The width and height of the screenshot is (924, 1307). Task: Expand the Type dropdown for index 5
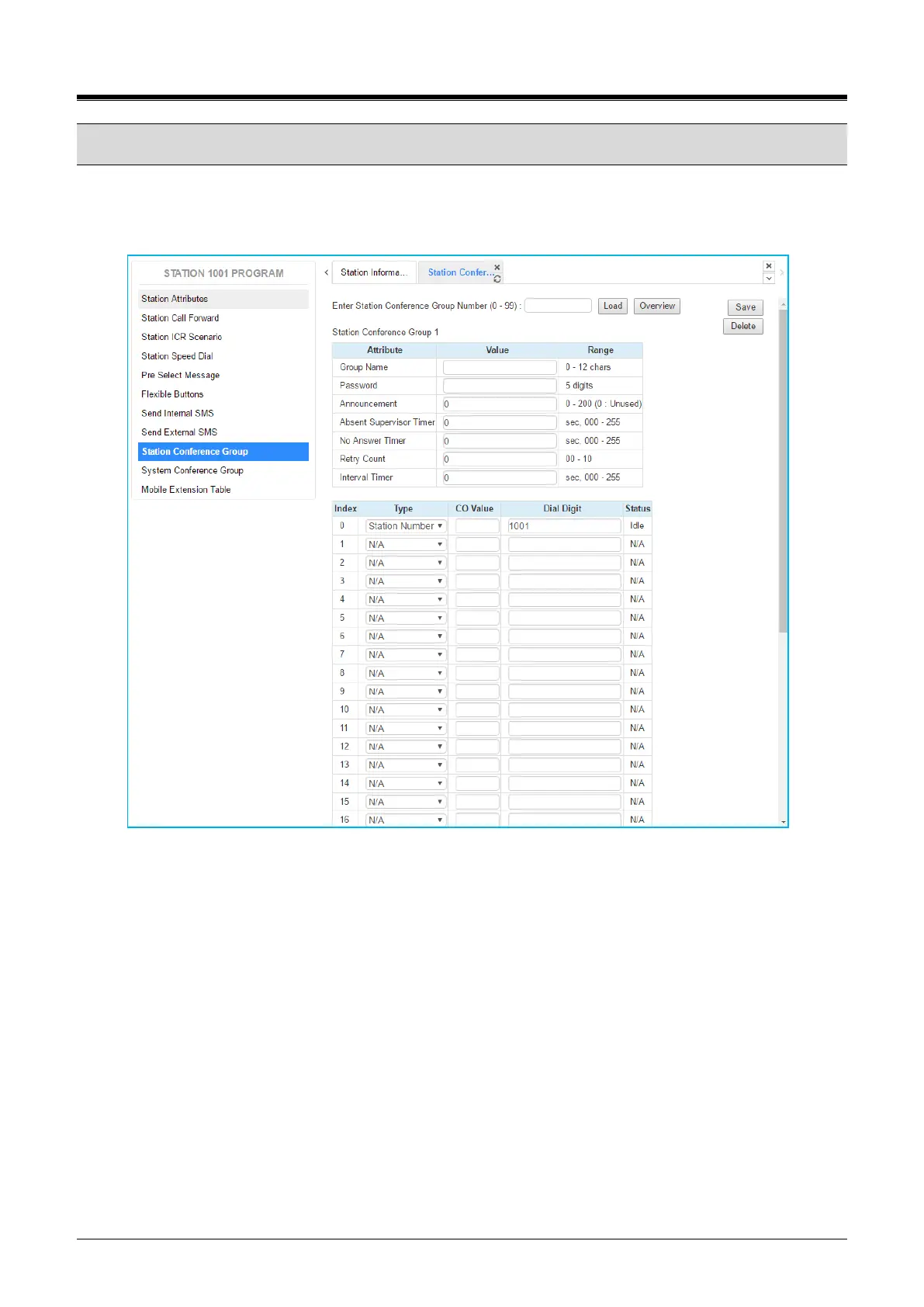click(406, 619)
